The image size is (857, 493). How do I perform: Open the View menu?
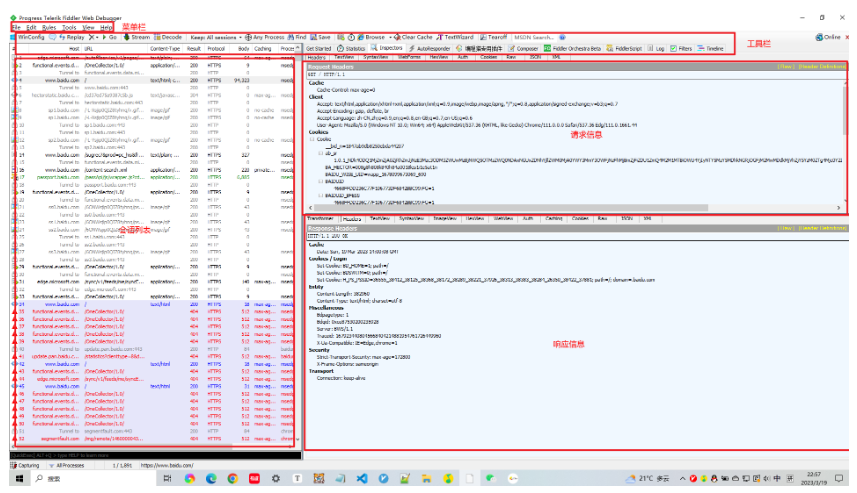(88, 27)
